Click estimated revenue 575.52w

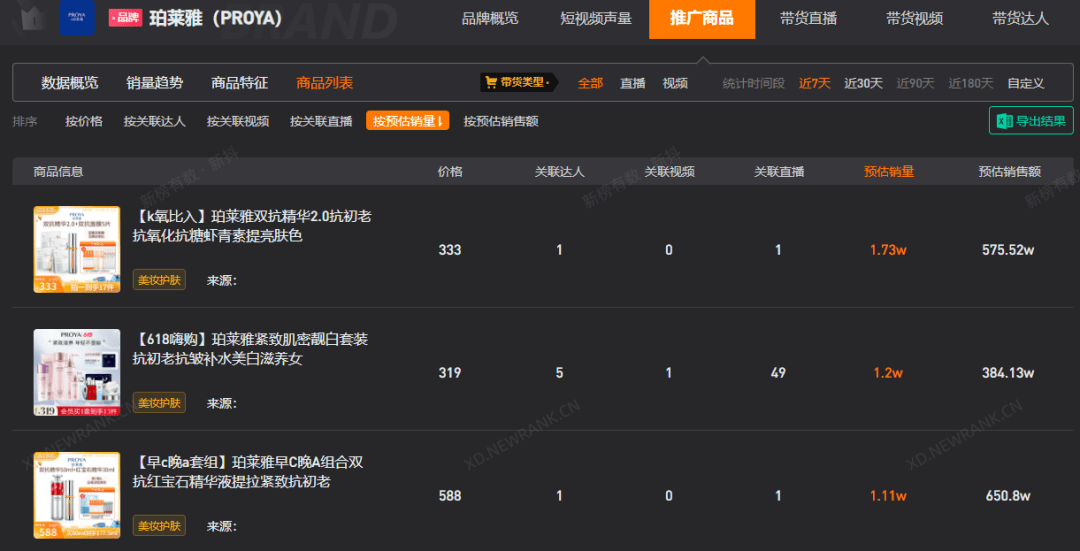1008,250
